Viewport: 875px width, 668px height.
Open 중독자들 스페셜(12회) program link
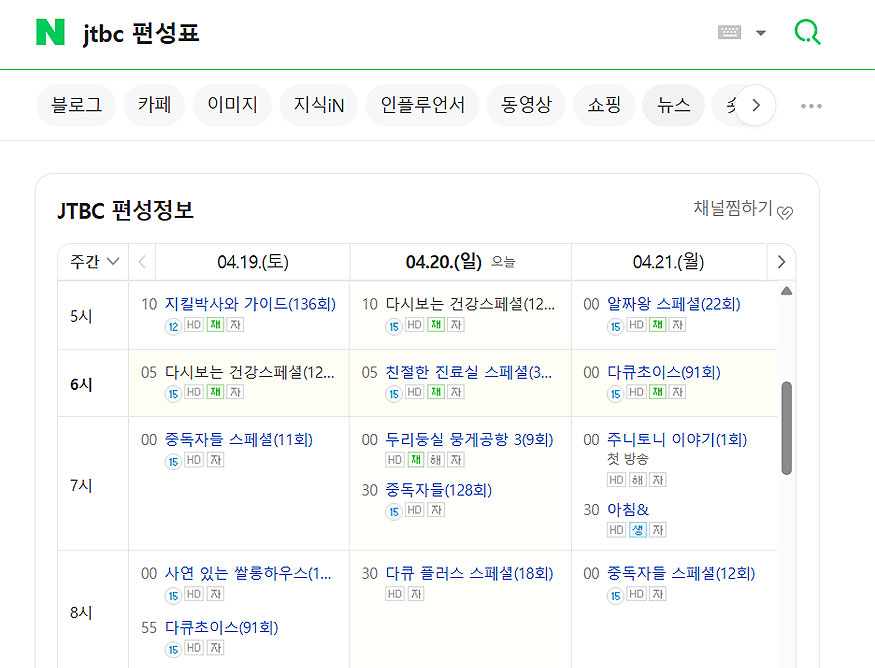coord(681,574)
